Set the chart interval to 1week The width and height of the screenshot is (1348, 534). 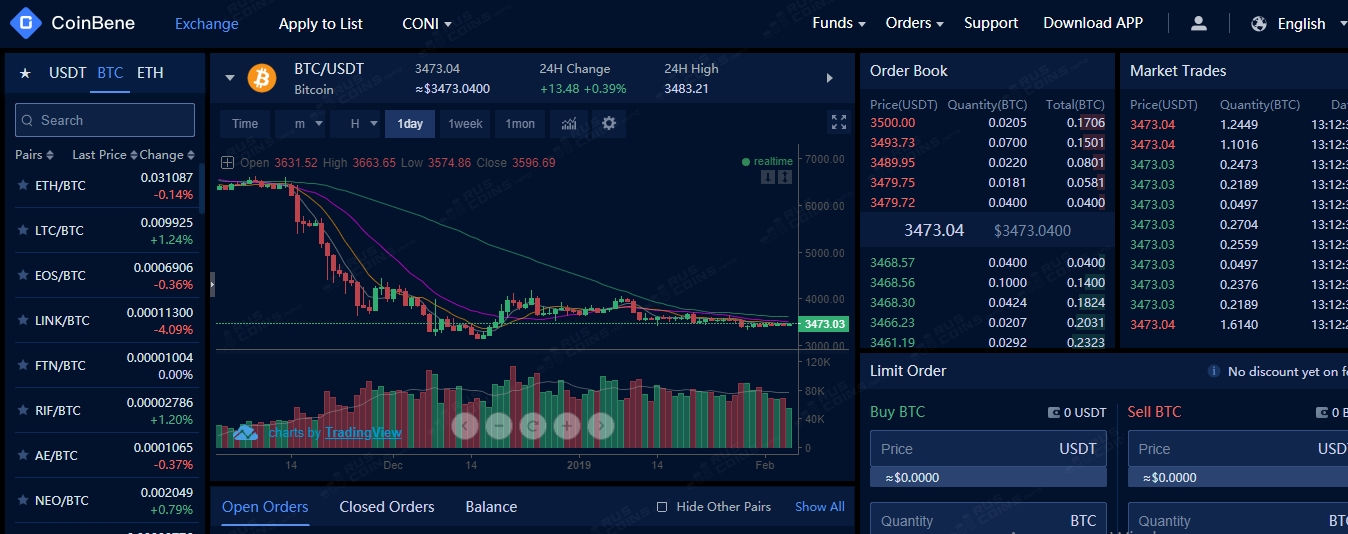pyautogui.click(x=465, y=124)
